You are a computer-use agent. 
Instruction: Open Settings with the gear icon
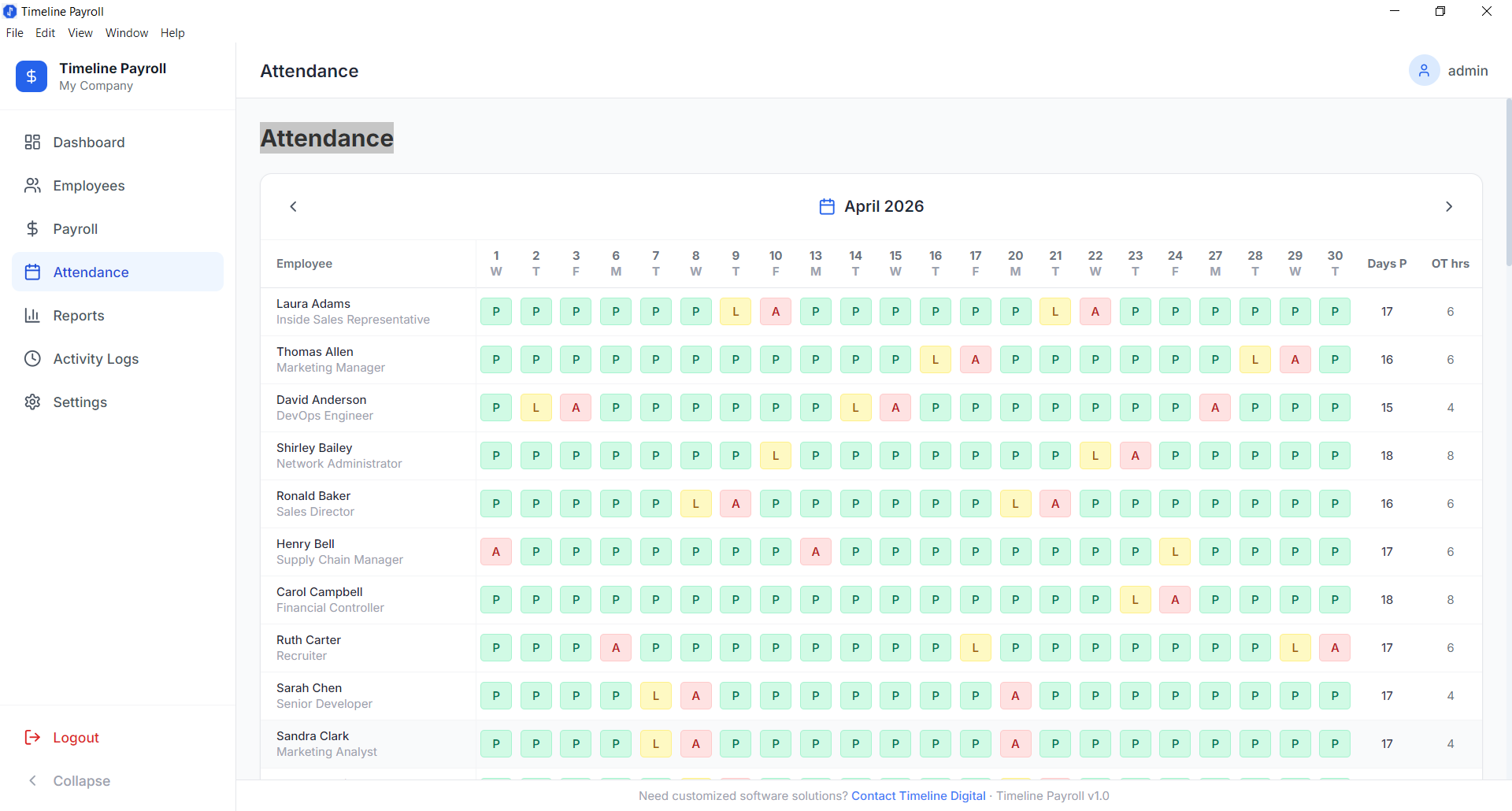click(x=32, y=402)
